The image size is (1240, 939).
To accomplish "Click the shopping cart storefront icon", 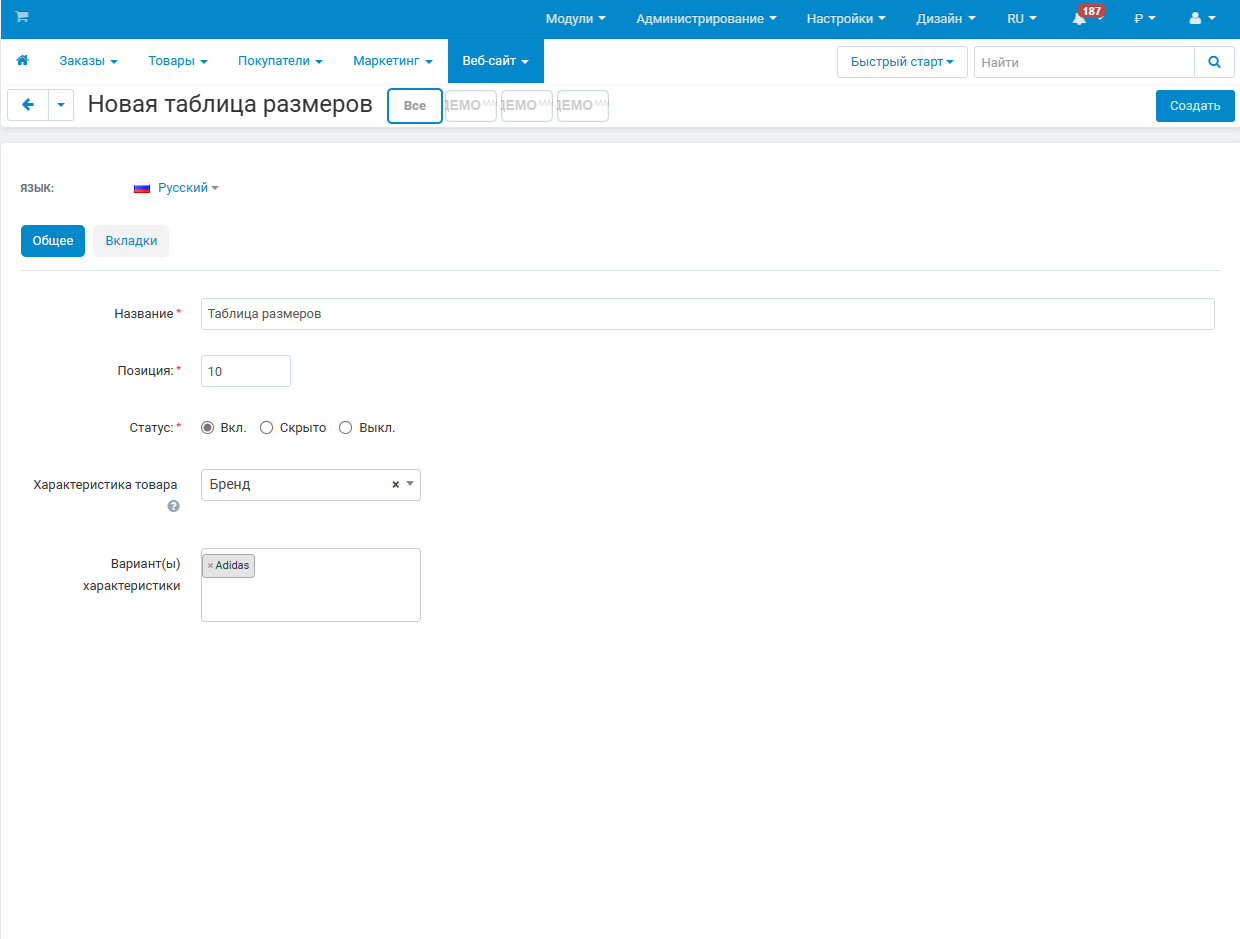I will 22,17.
